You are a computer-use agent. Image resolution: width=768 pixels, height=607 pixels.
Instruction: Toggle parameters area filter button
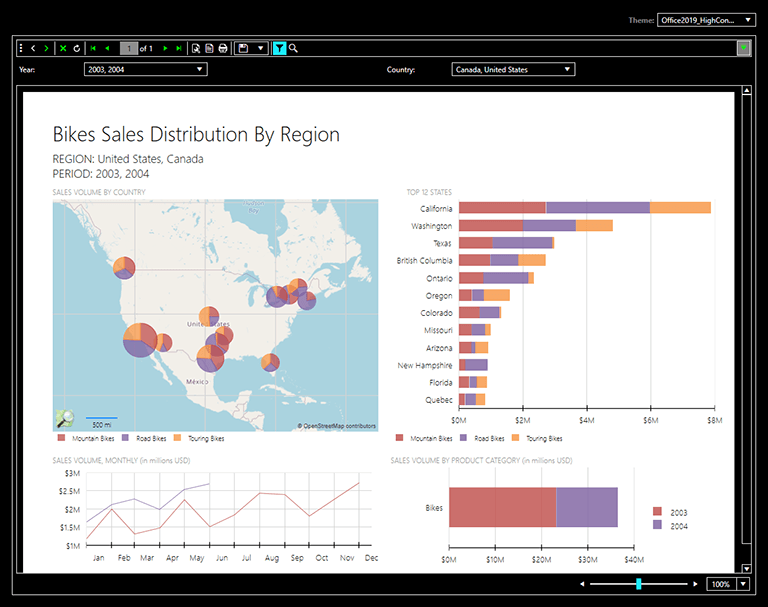279,48
